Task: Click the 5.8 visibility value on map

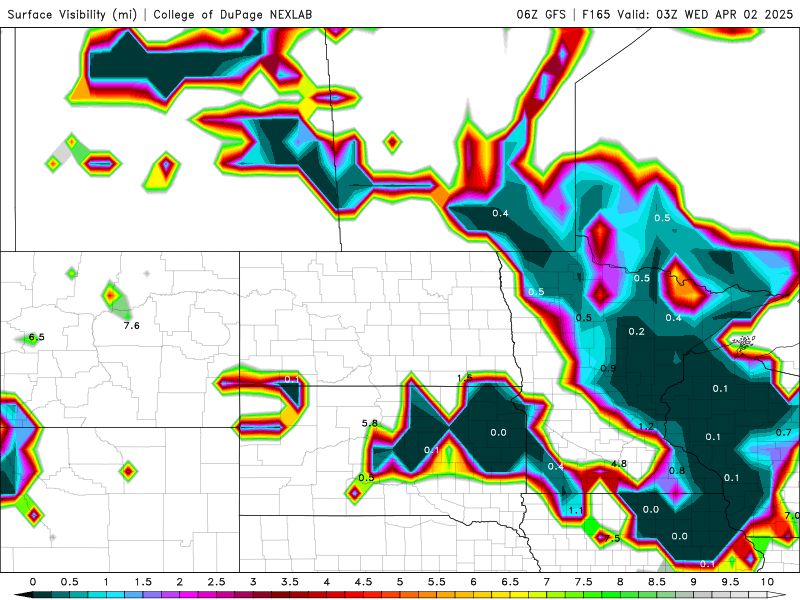Action: [370, 423]
